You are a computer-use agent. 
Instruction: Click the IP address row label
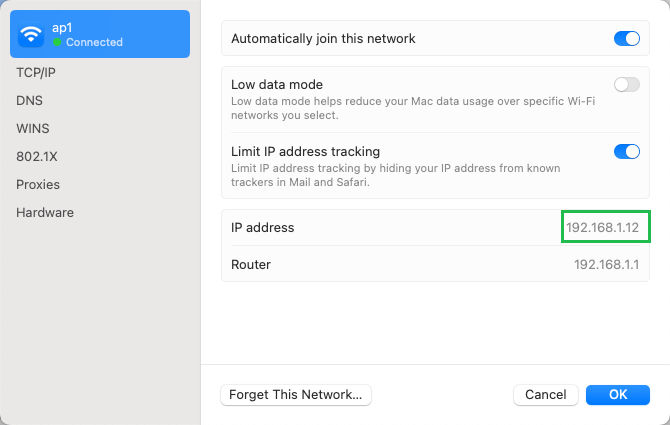pyautogui.click(x=262, y=227)
